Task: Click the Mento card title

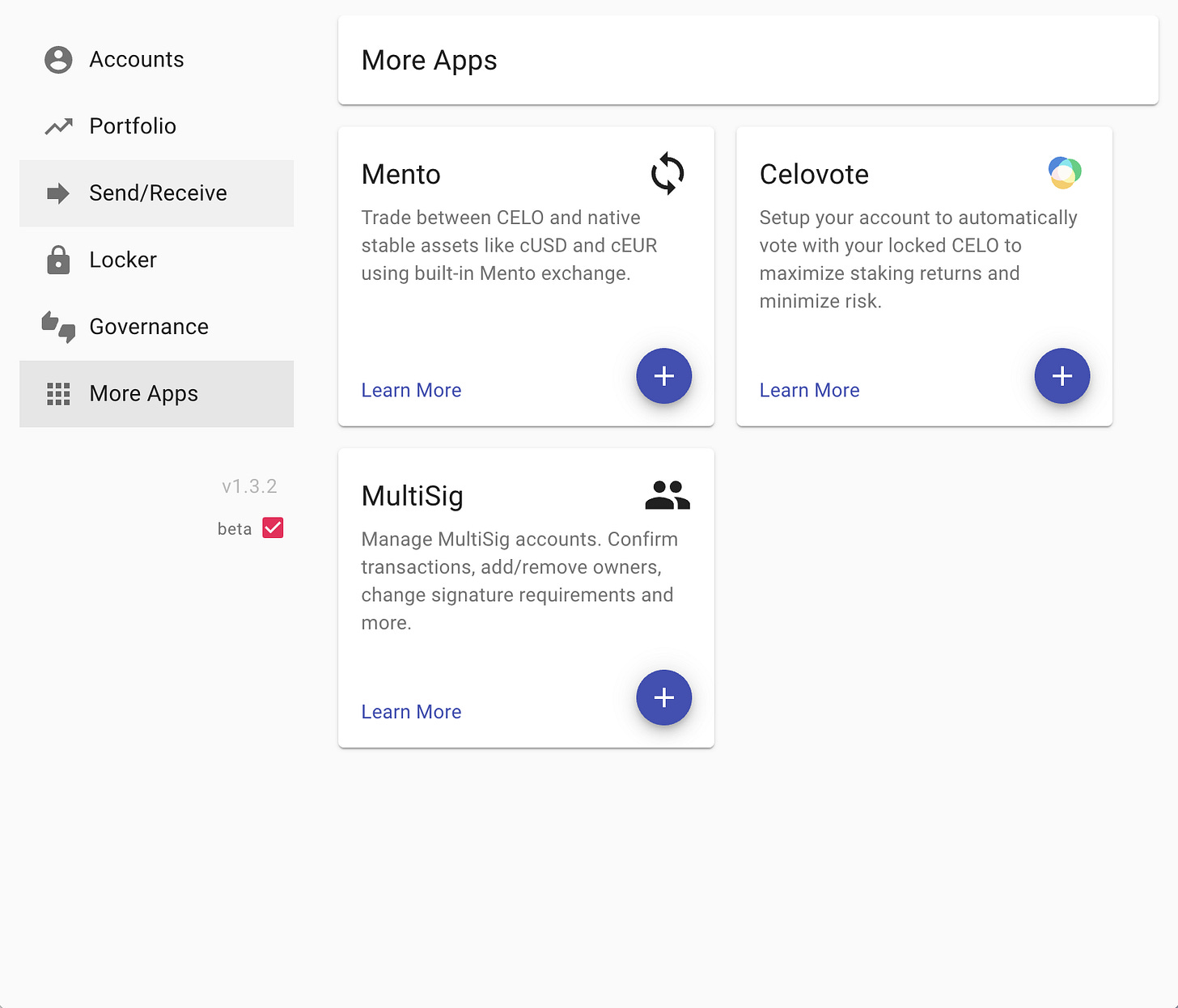Action: (400, 175)
